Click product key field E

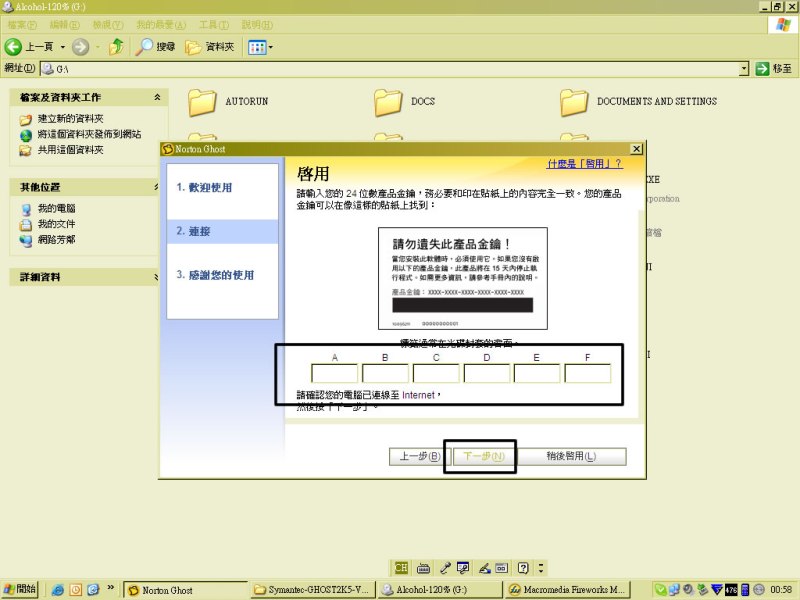(537, 373)
